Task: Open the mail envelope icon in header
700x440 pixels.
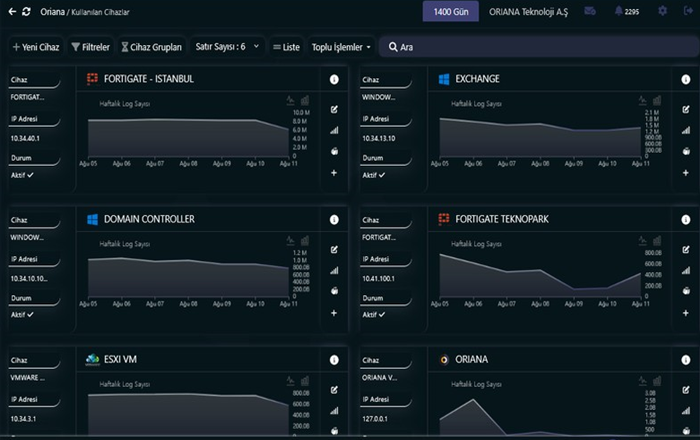Action: (x=590, y=11)
